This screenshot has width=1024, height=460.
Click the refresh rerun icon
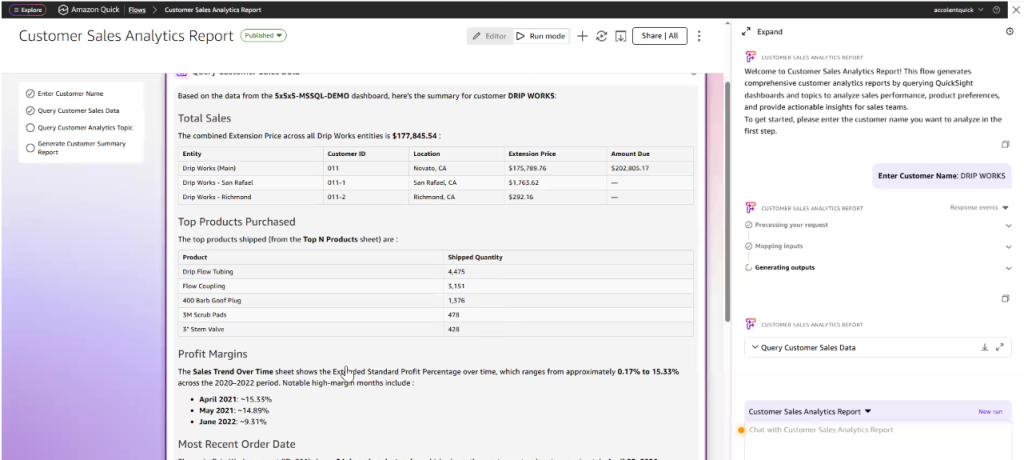(601, 36)
